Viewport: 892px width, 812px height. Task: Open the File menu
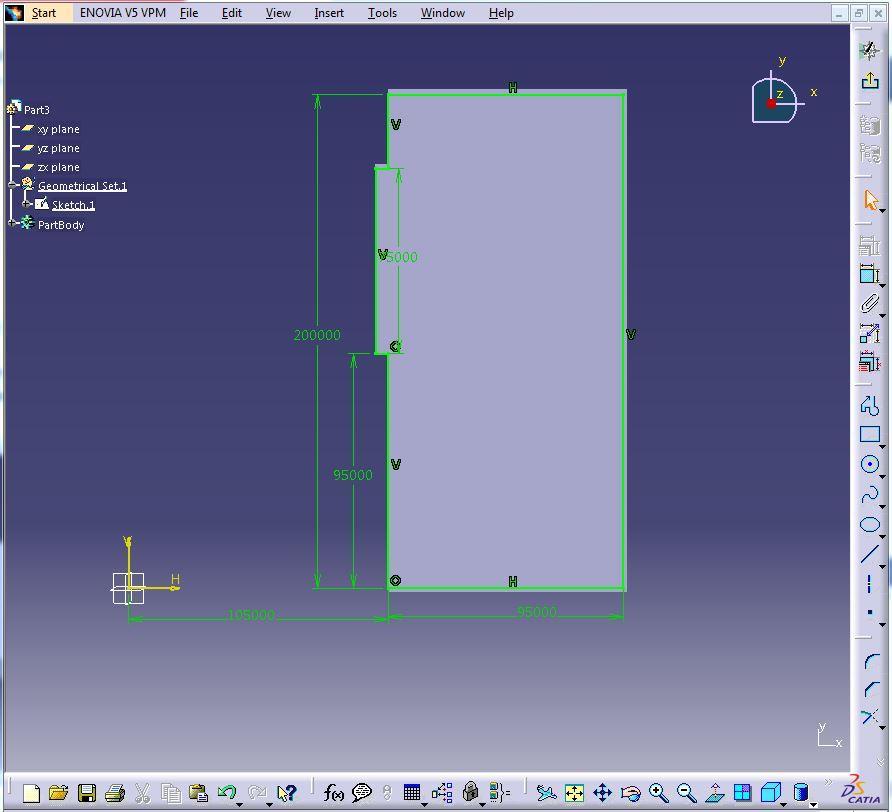pyautogui.click(x=189, y=13)
